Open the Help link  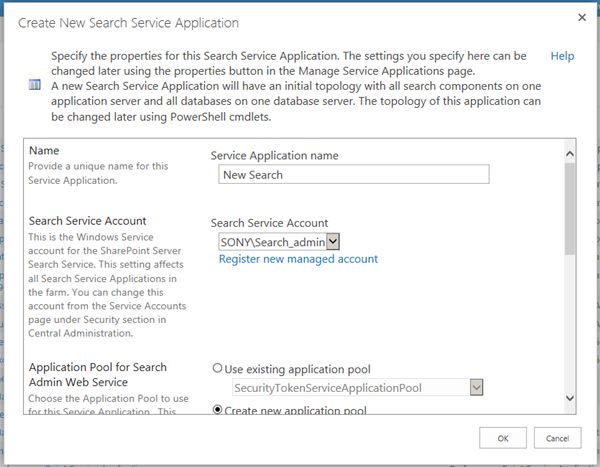(562, 56)
